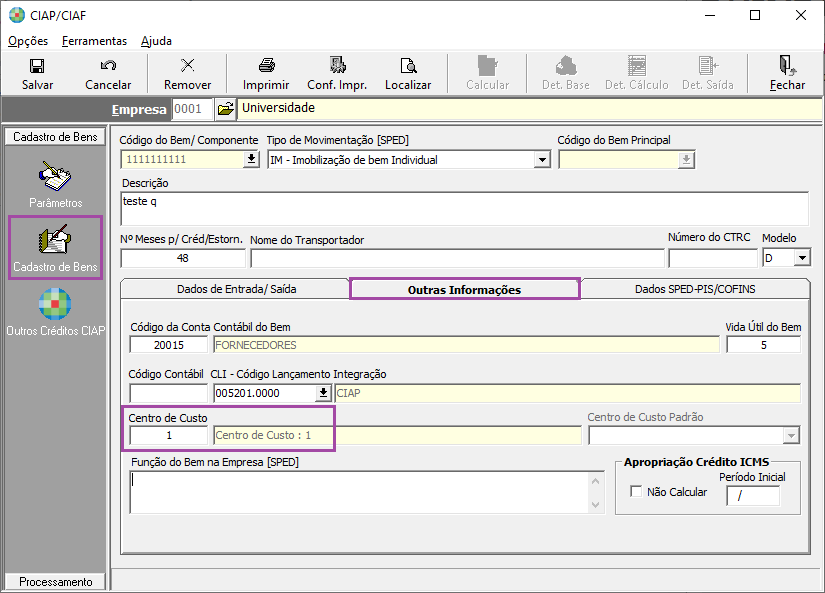Open the Ajuda menu
Viewport: 825px width, 593px height.
pyautogui.click(x=156, y=41)
